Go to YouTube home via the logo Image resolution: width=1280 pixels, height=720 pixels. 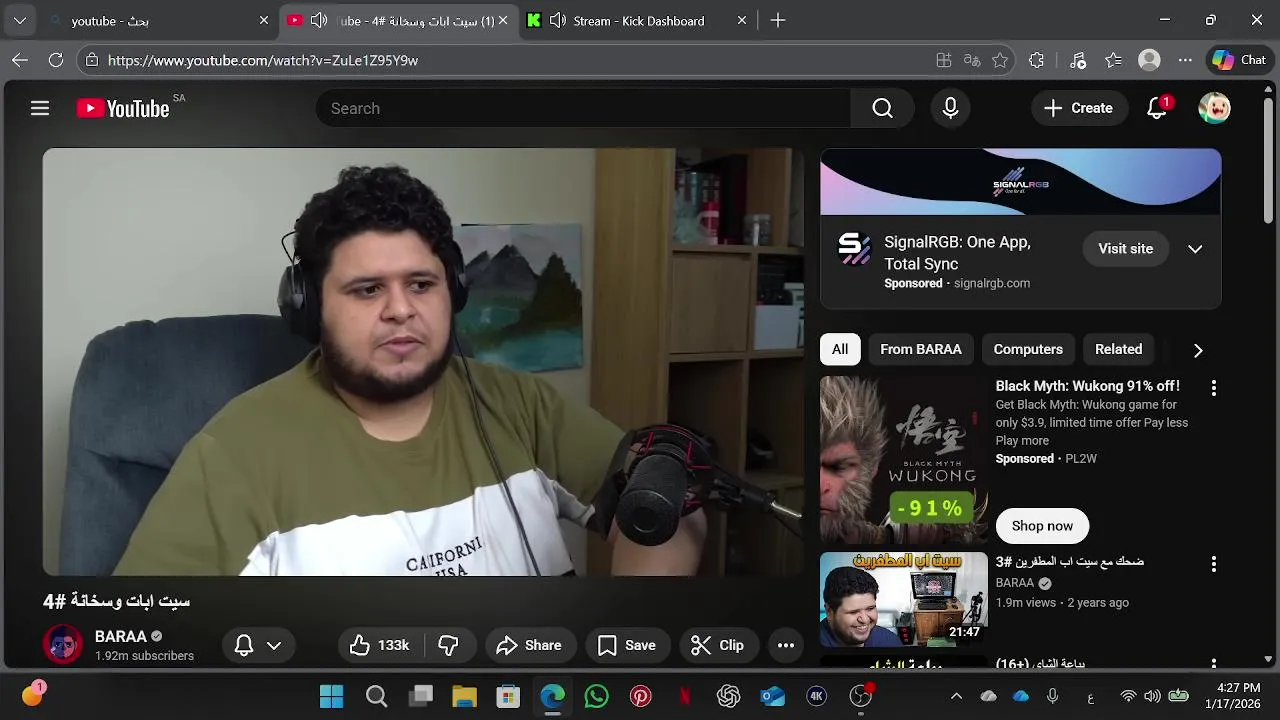(123, 109)
